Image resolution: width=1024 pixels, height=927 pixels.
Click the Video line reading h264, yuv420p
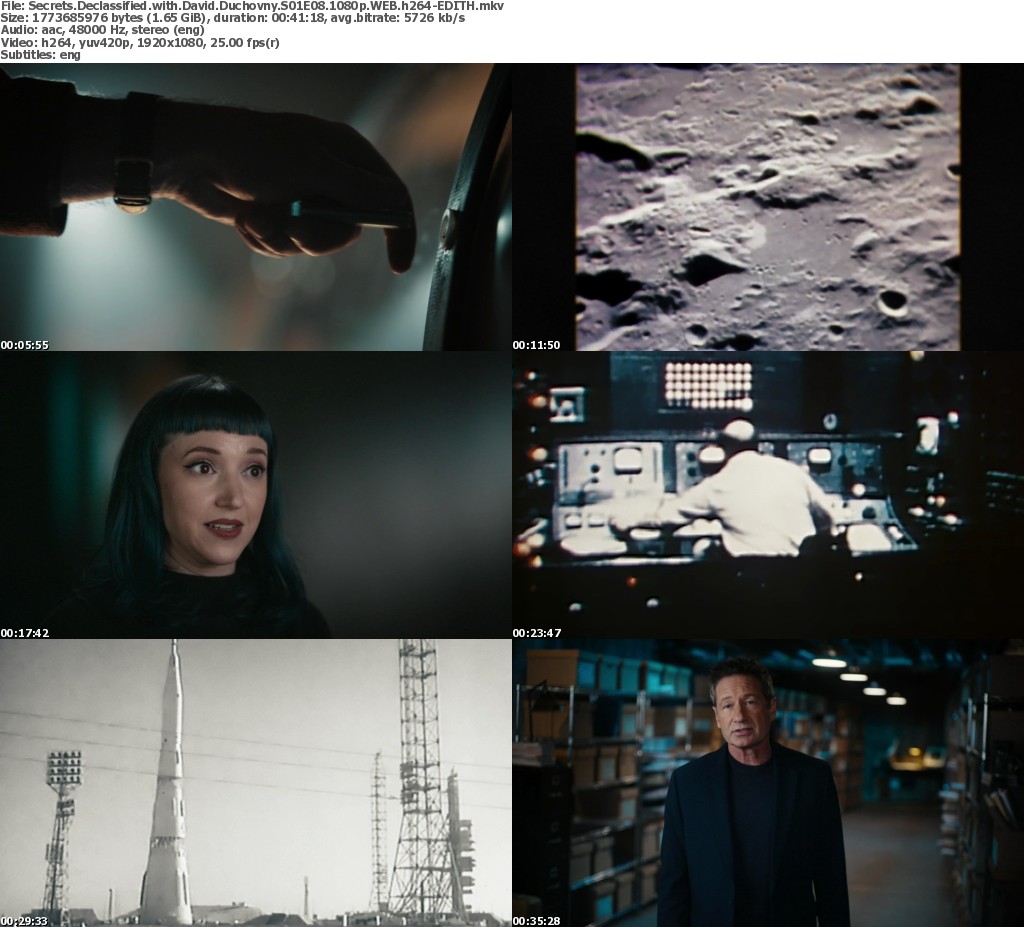point(140,42)
